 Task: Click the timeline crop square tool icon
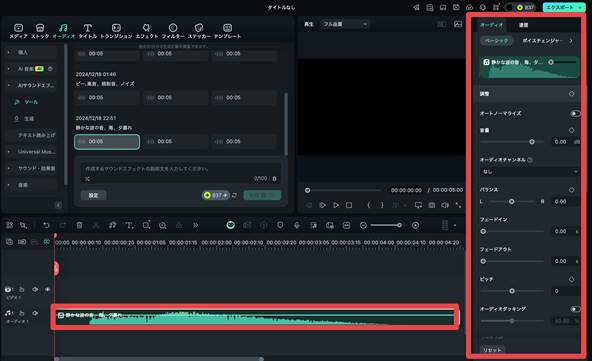[146, 225]
